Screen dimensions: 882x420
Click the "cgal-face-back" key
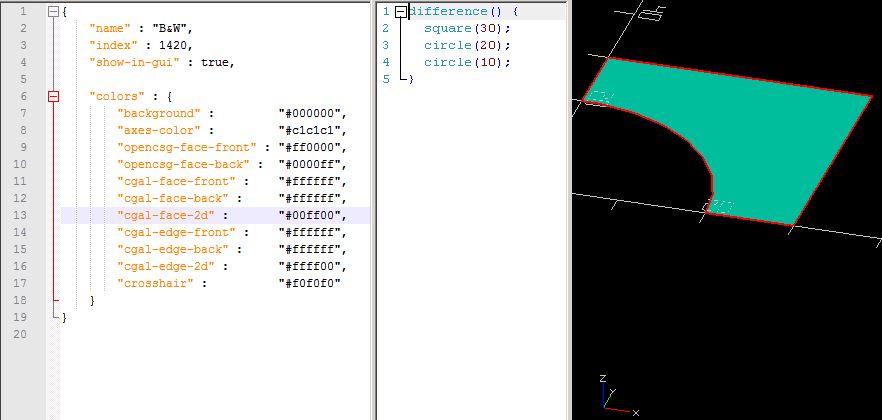[x=173, y=198]
